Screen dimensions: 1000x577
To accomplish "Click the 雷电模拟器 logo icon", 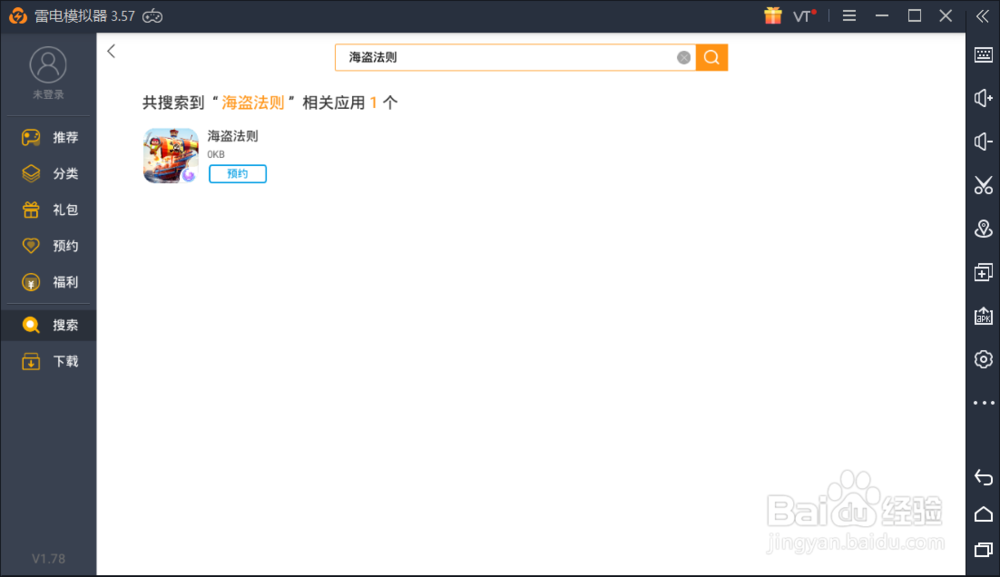I will (x=18, y=16).
